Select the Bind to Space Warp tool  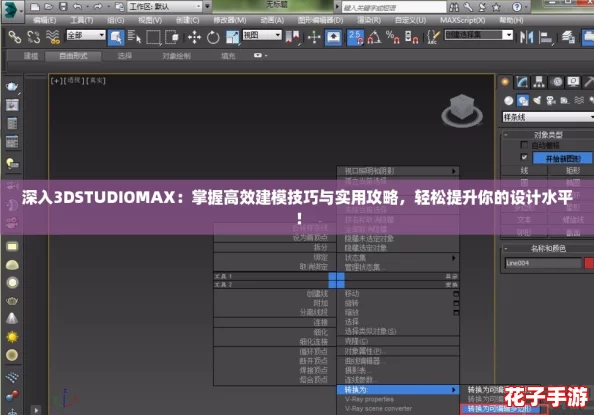click(53, 37)
